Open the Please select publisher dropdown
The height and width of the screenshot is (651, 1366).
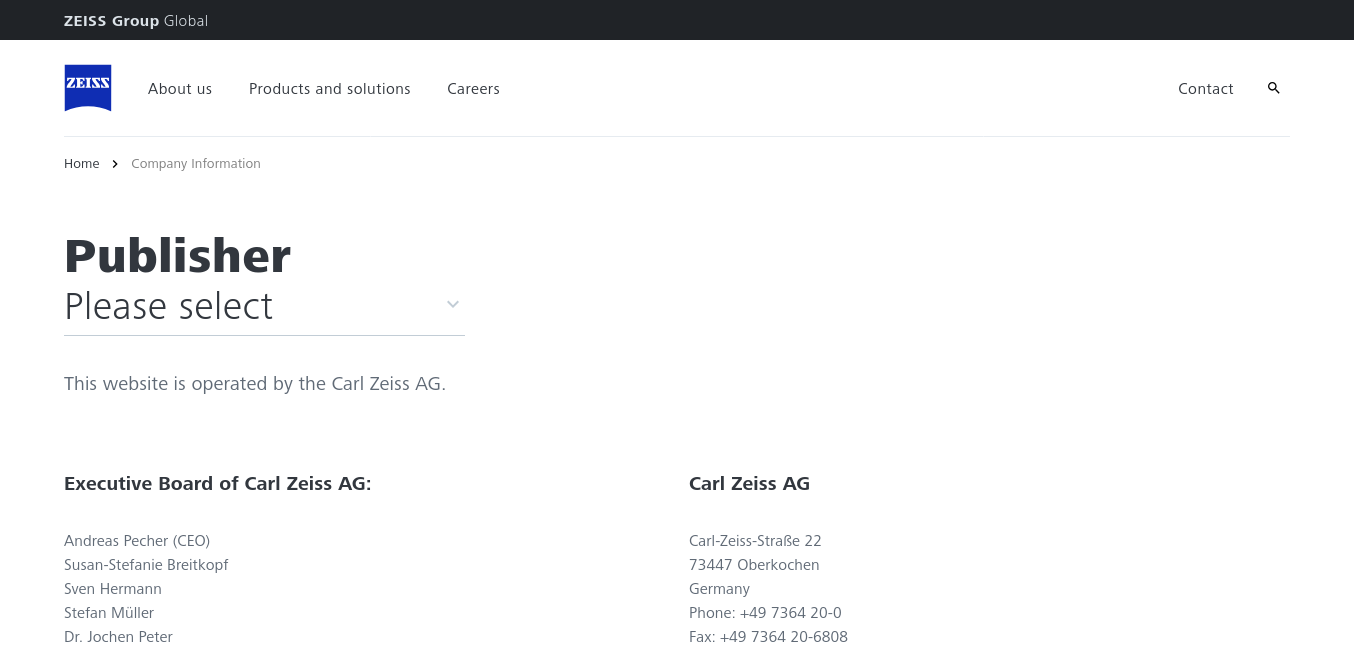pyautogui.click(x=264, y=306)
